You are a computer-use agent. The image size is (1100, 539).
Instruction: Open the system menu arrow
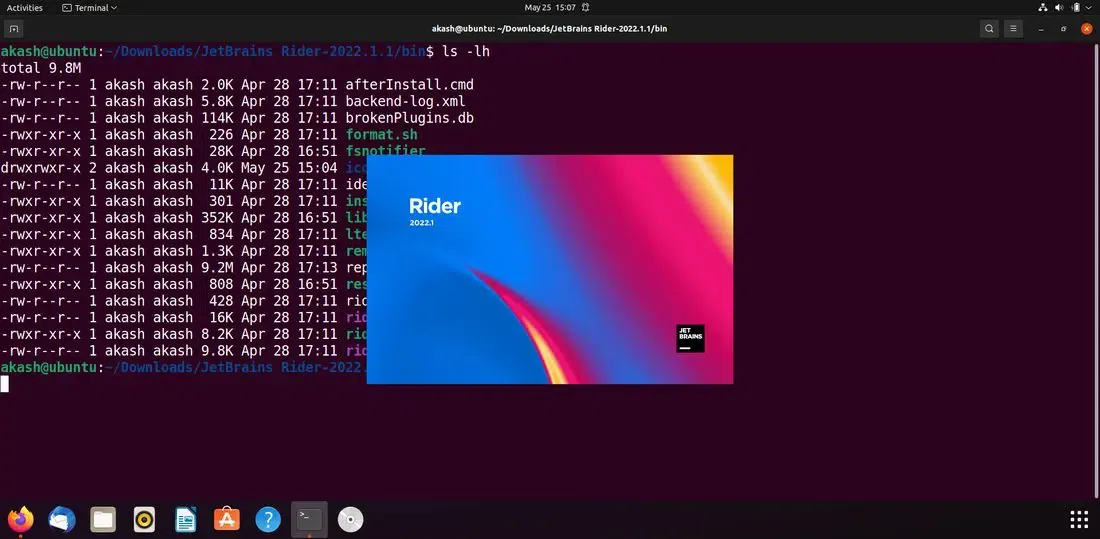pos(1089,8)
